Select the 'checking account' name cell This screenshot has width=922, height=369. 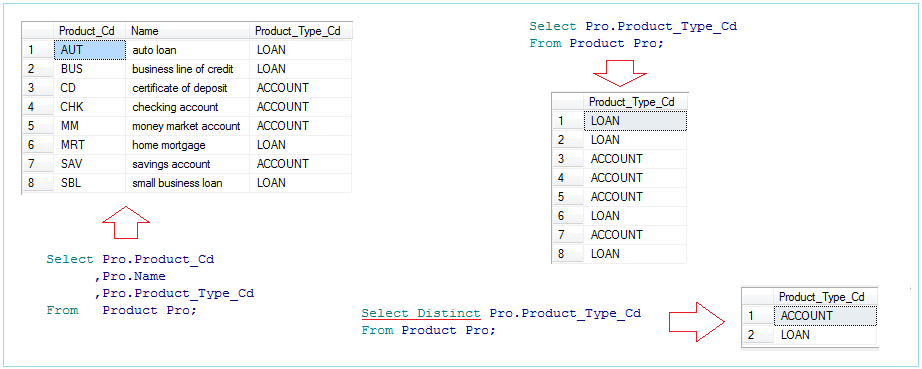coord(188,107)
